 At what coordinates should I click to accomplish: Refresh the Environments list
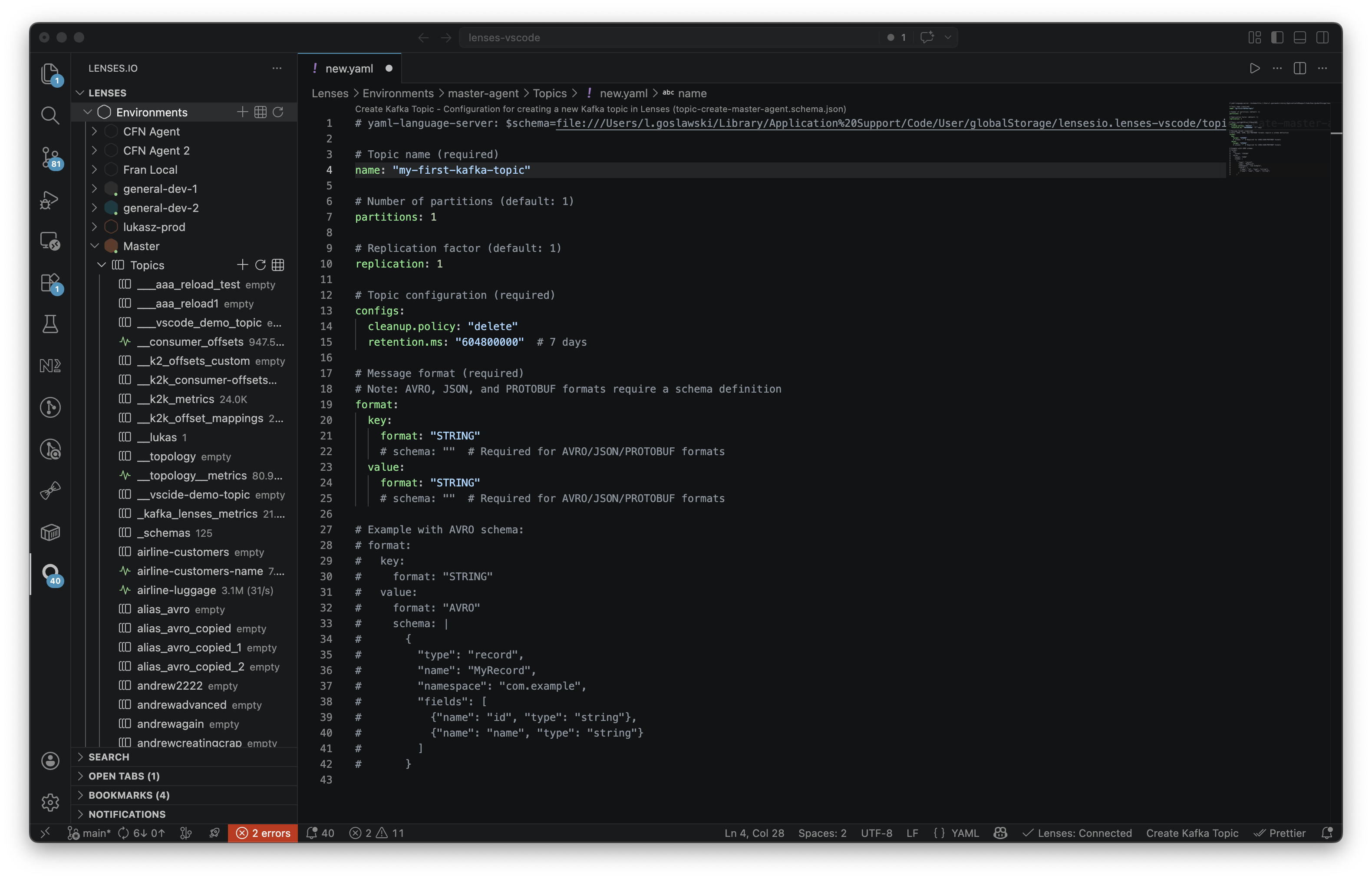click(278, 112)
